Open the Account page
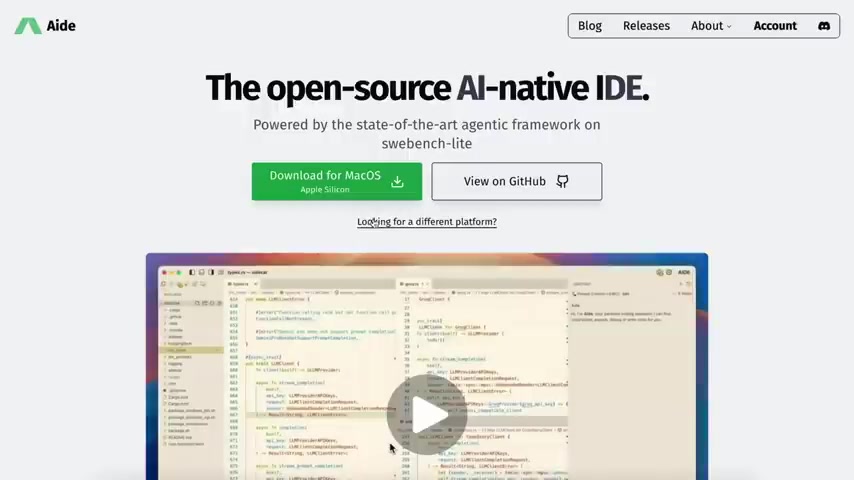The height and width of the screenshot is (480, 854). pos(774,26)
